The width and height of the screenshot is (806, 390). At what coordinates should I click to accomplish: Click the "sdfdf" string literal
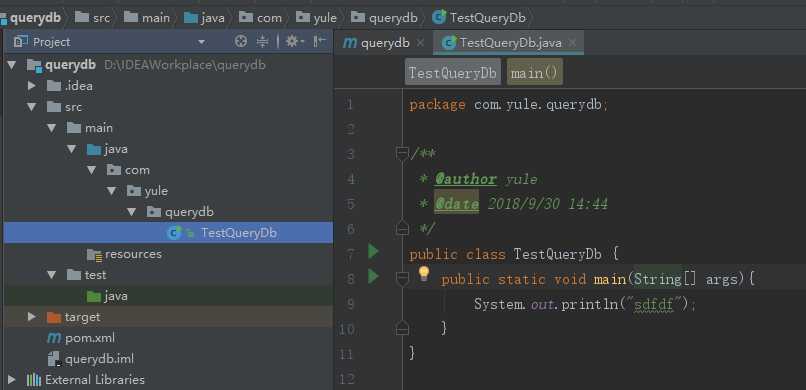click(x=653, y=304)
